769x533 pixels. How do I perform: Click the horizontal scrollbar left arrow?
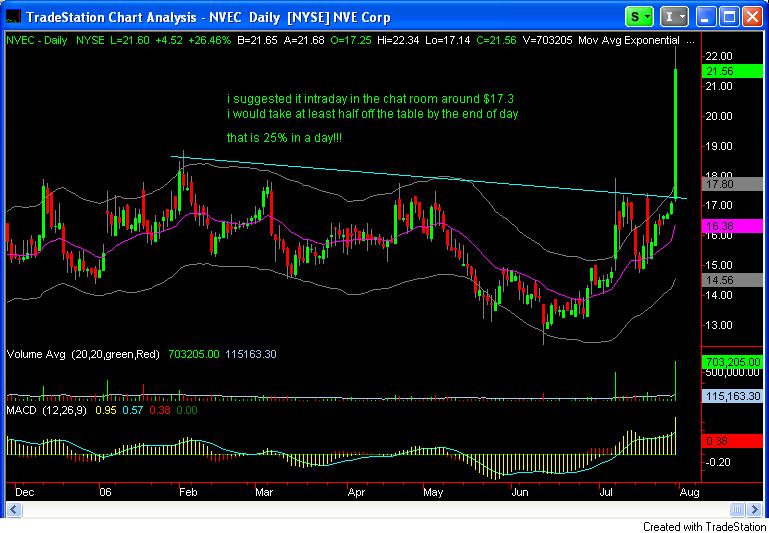pos(13,509)
